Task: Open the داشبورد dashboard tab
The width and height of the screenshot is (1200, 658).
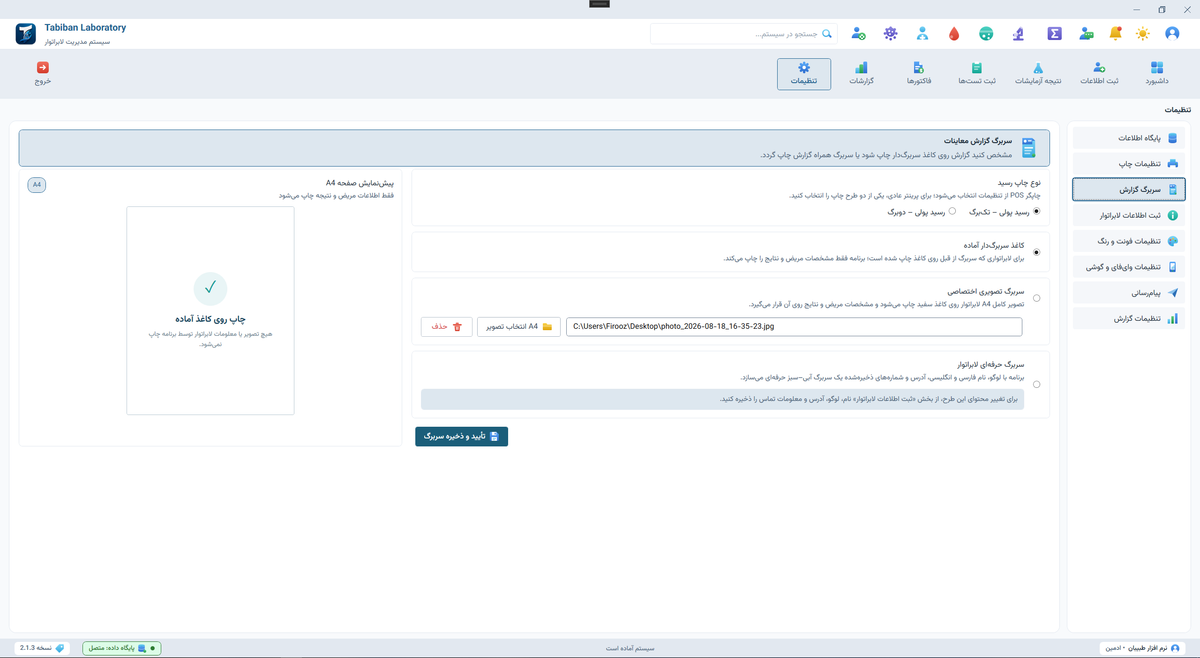Action: click(1156, 73)
